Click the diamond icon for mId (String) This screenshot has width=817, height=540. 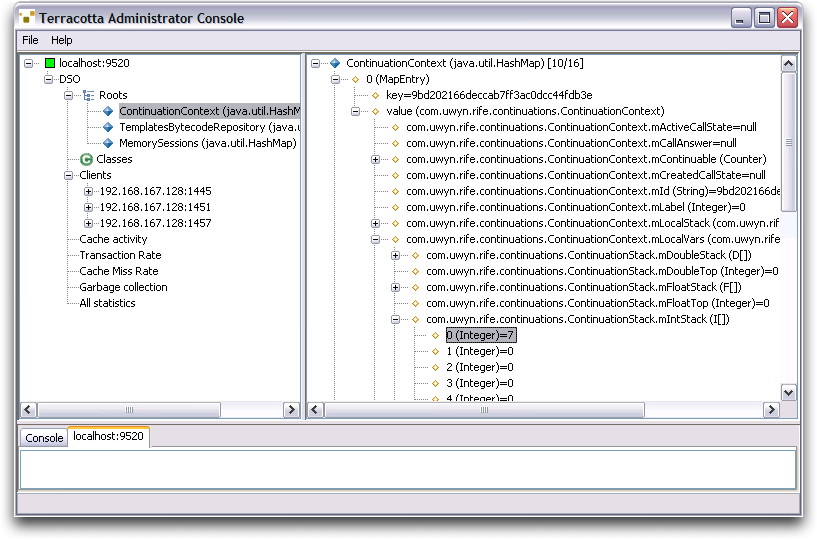395,191
